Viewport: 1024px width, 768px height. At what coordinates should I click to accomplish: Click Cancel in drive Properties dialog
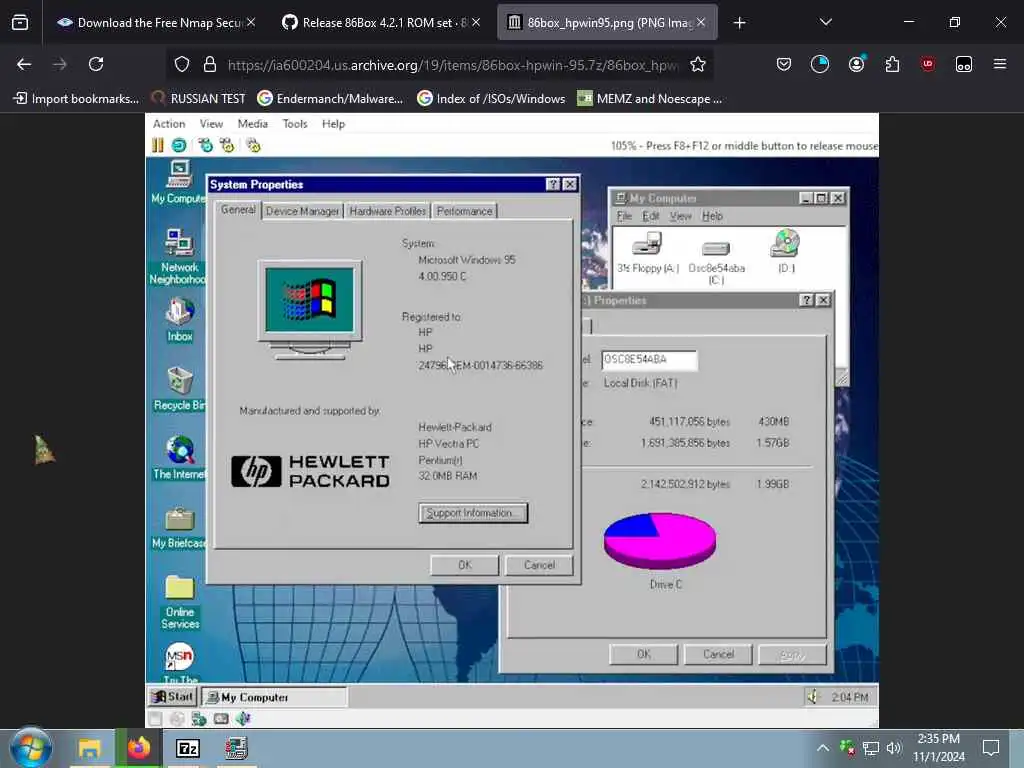[718, 654]
